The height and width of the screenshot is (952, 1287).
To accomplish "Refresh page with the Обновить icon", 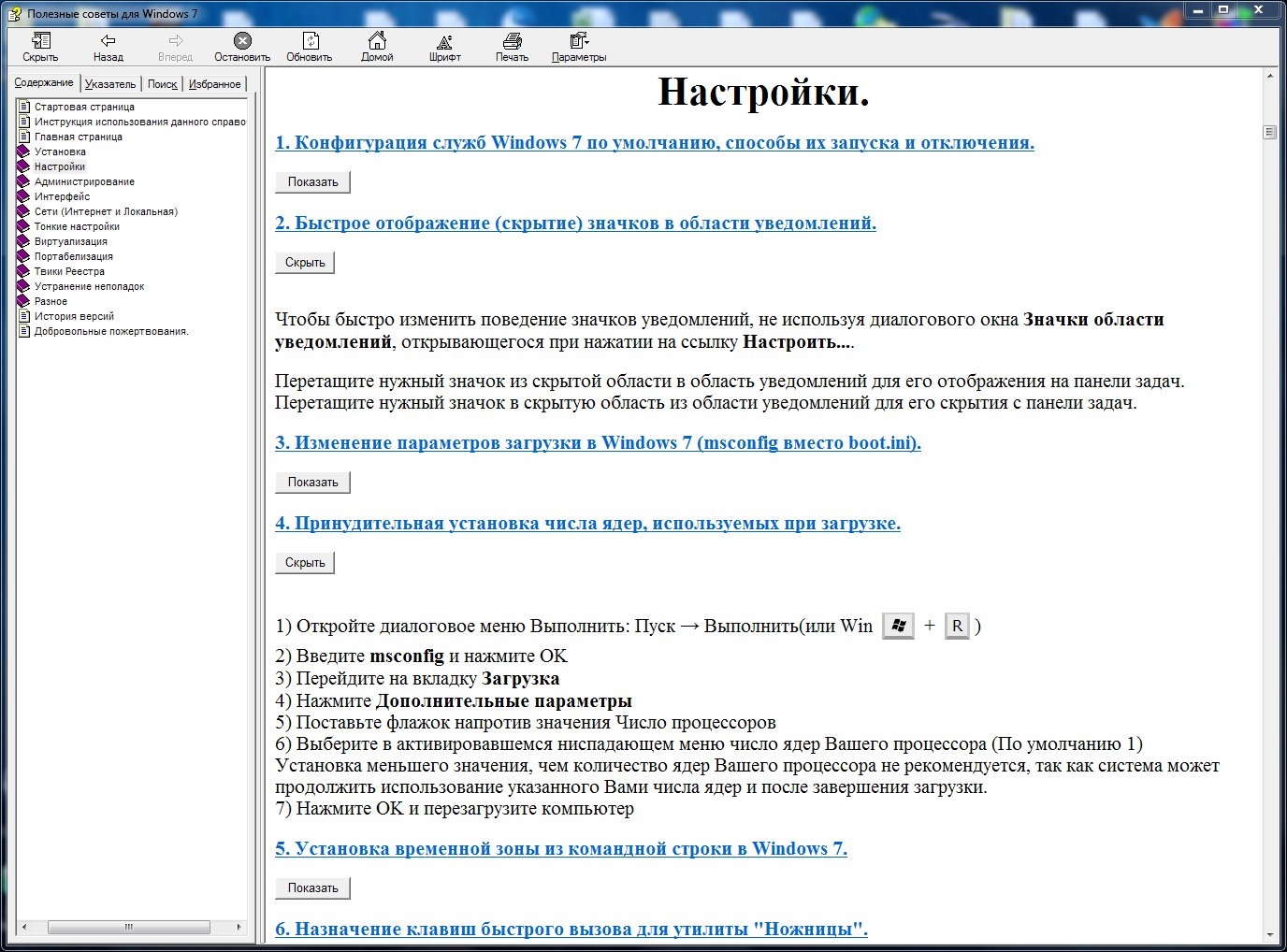I will click(x=310, y=47).
